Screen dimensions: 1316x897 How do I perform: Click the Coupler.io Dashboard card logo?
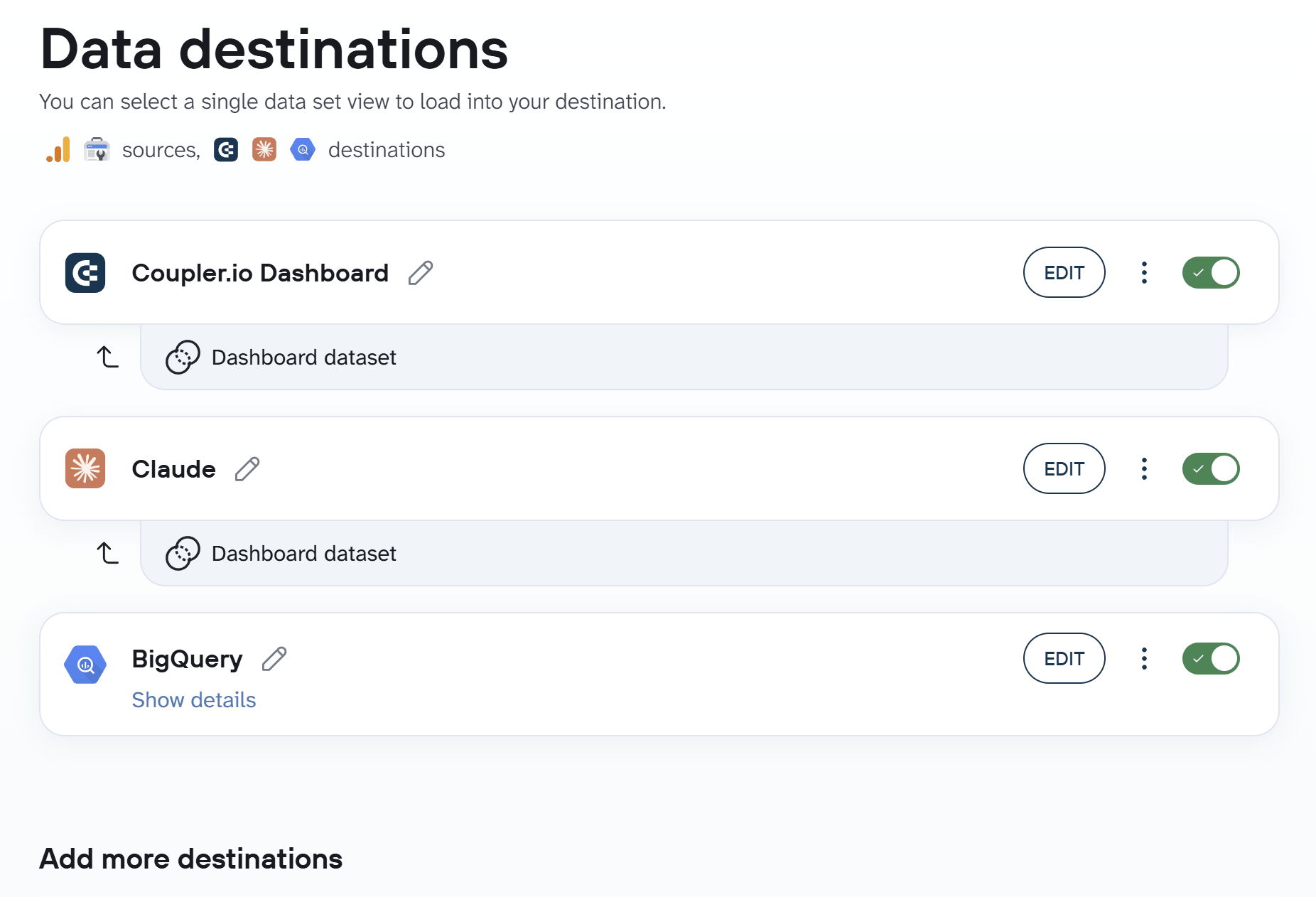[x=85, y=273]
